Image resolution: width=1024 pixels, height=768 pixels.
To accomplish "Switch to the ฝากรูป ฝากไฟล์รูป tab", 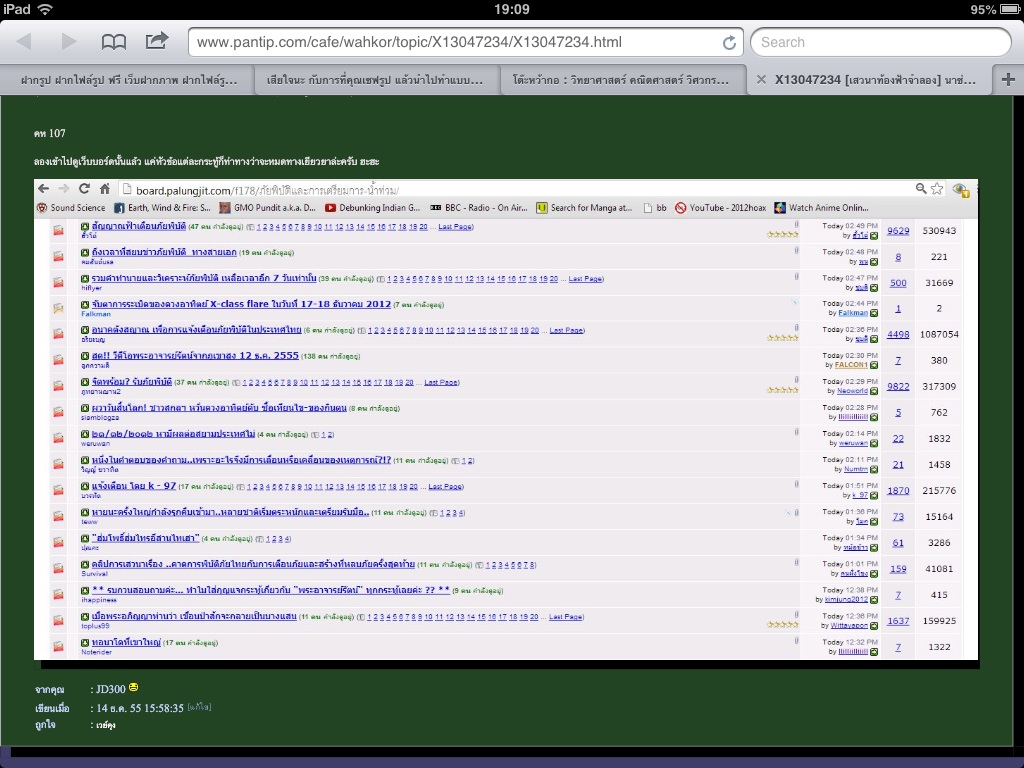I will tap(122, 80).
